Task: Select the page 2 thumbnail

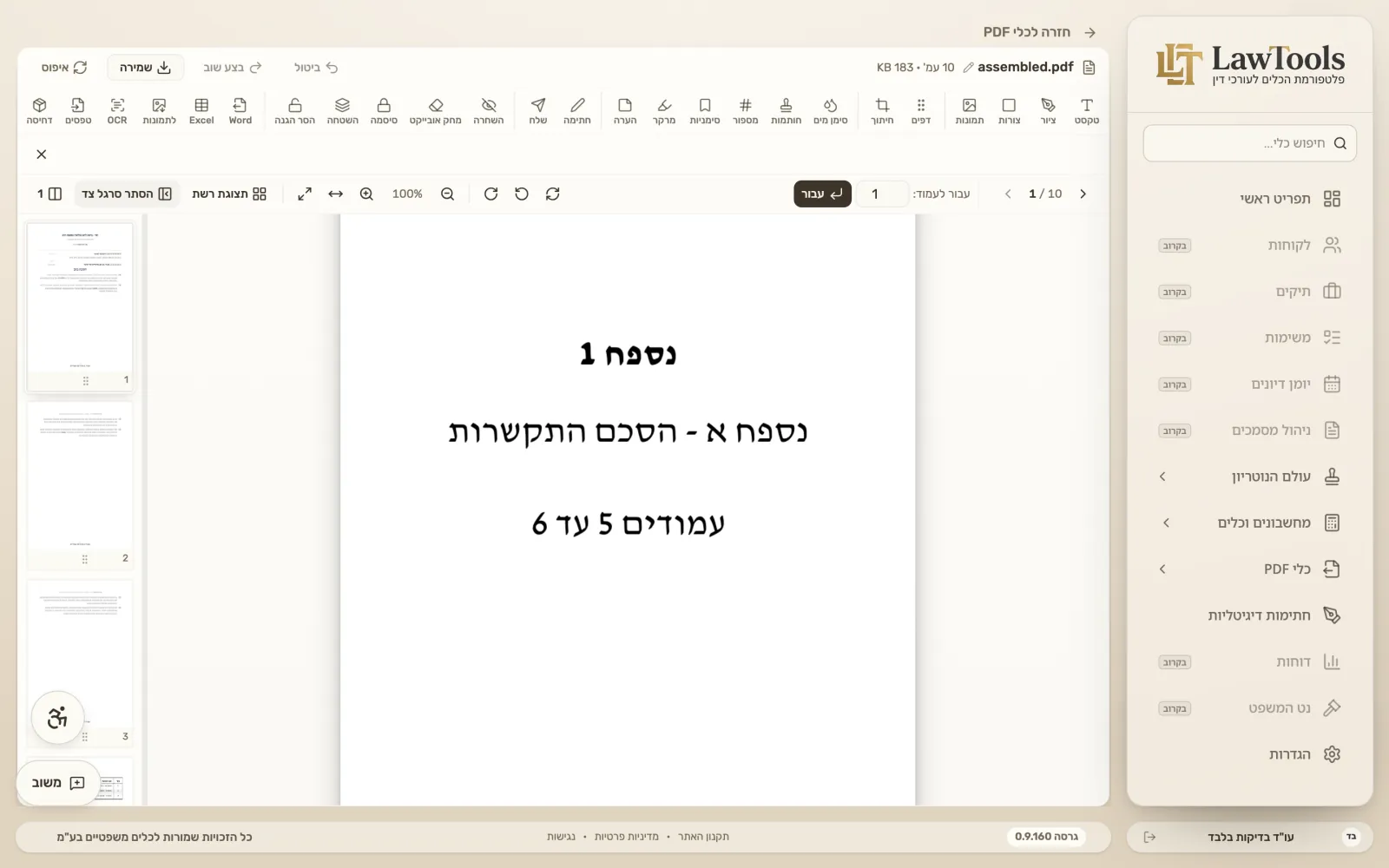Action: pyautogui.click(x=80, y=483)
